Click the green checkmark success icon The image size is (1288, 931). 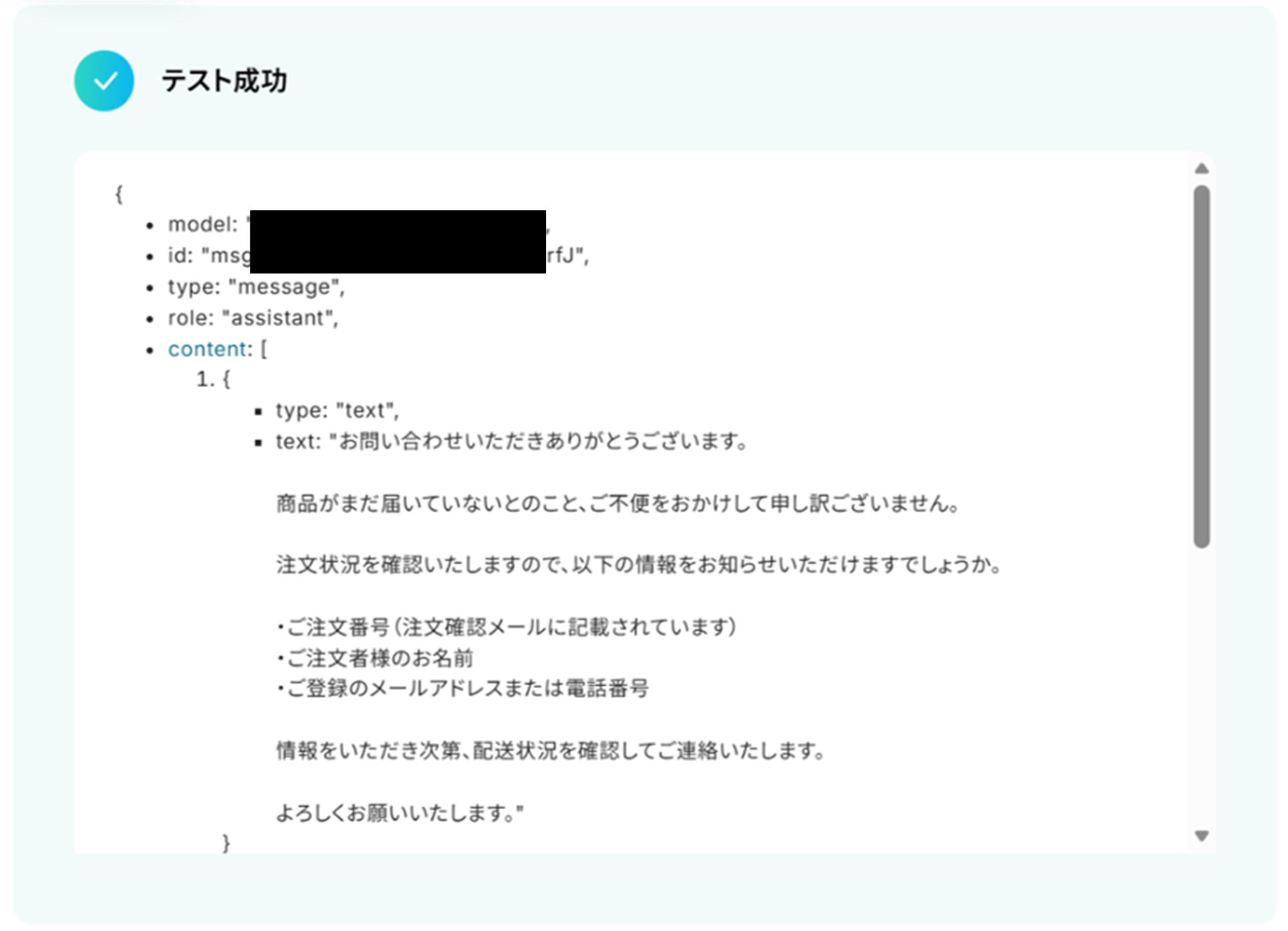(104, 81)
